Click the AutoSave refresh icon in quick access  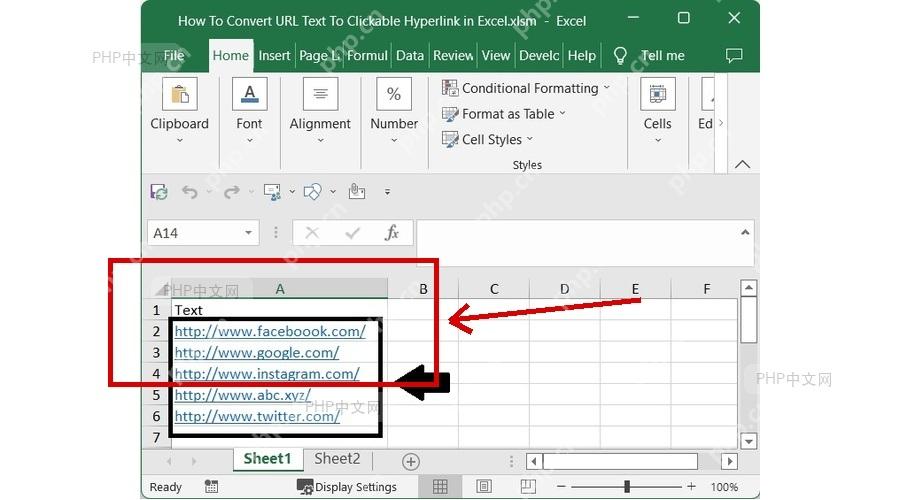tap(159, 192)
